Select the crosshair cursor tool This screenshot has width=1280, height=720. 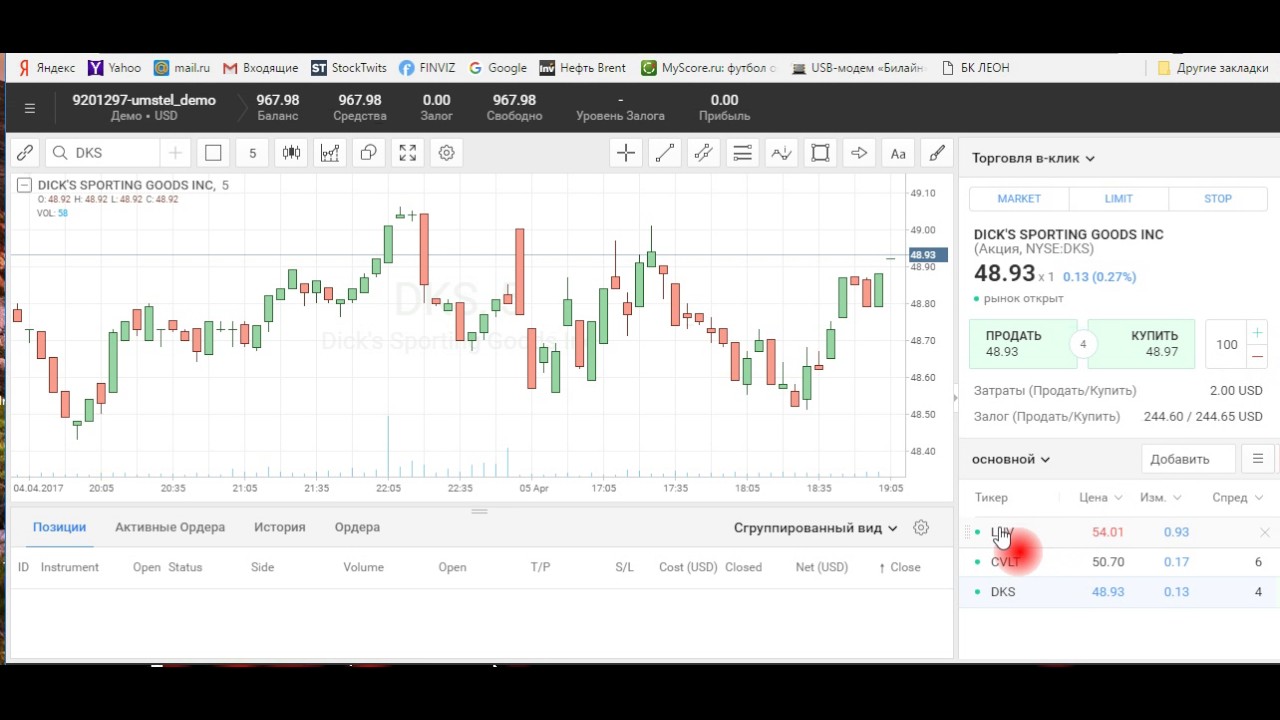tap(626, 153)
